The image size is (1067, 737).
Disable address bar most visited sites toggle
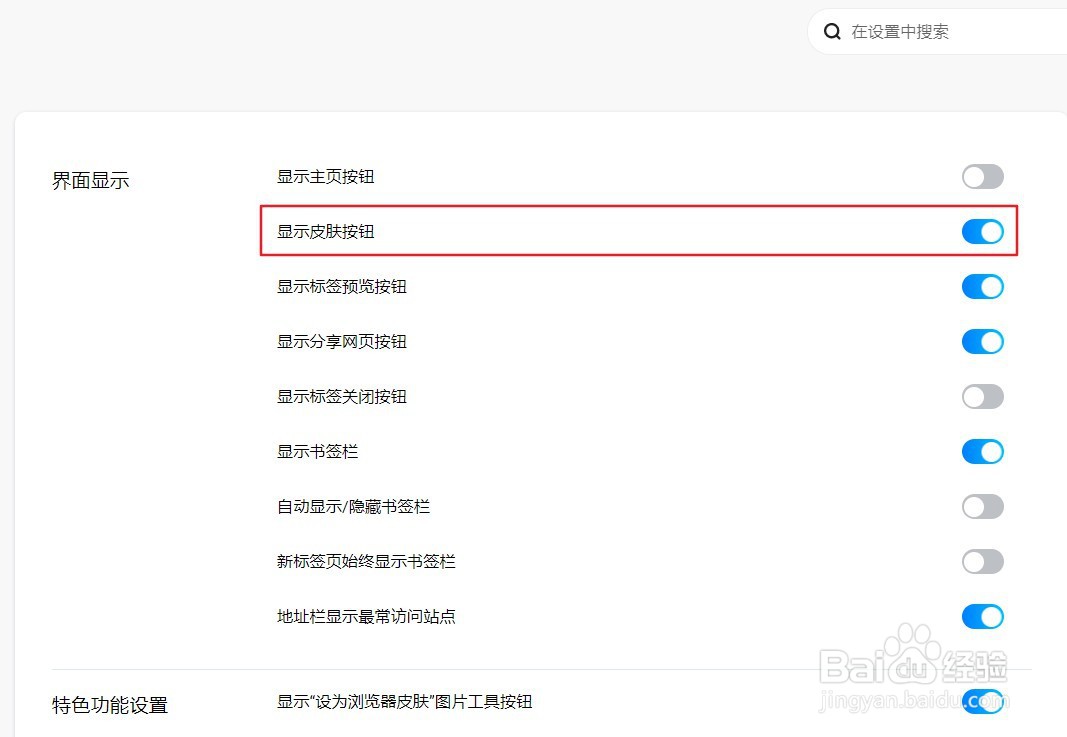[x=982, y=617]
